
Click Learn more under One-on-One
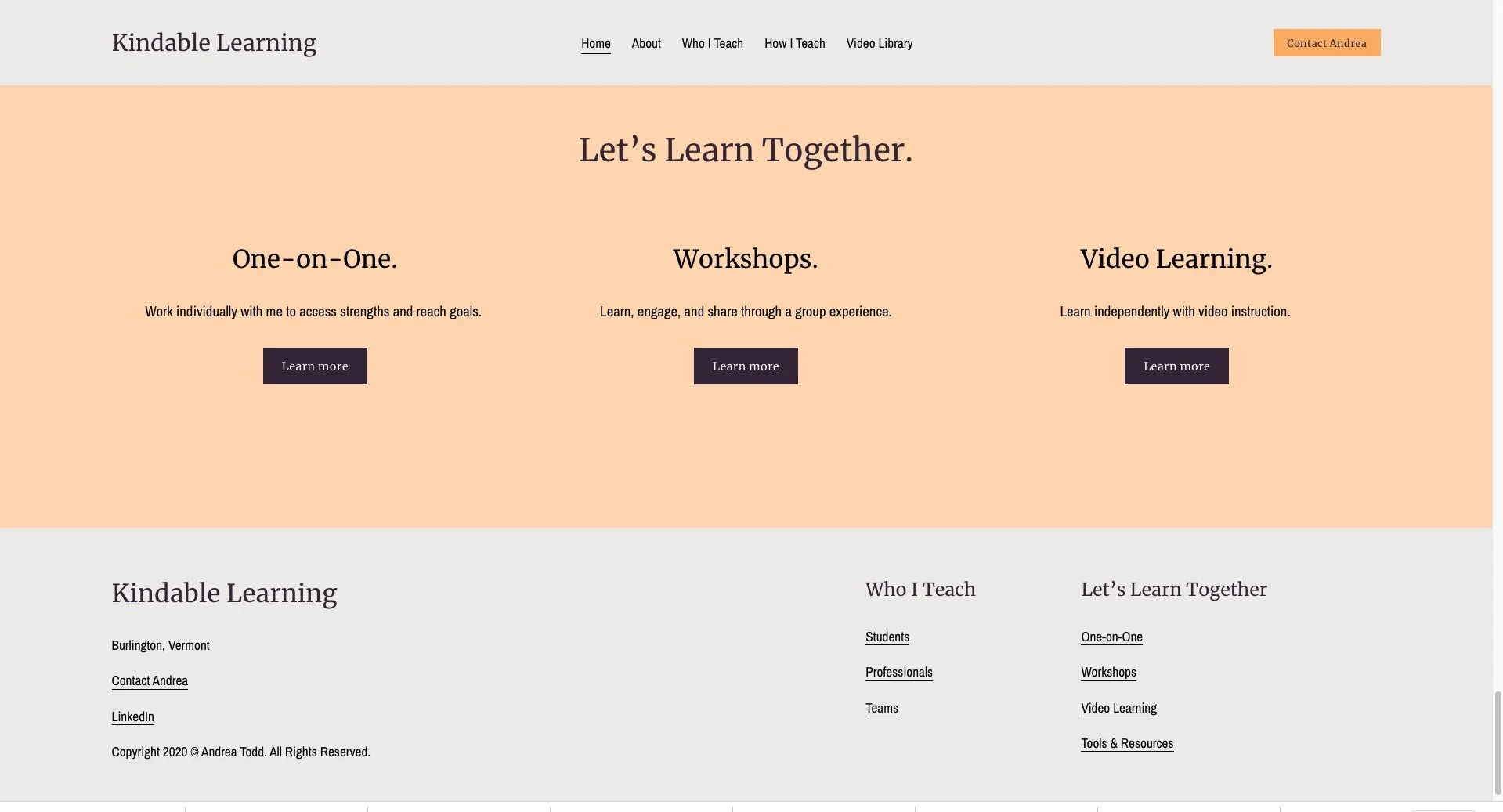315,366
